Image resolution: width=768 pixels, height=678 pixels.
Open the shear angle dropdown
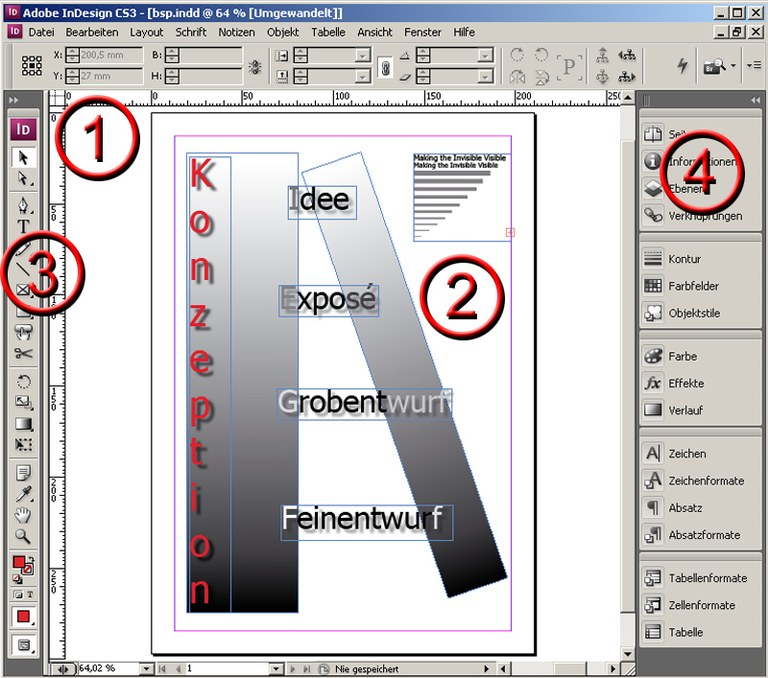click(x=485, y=76)
